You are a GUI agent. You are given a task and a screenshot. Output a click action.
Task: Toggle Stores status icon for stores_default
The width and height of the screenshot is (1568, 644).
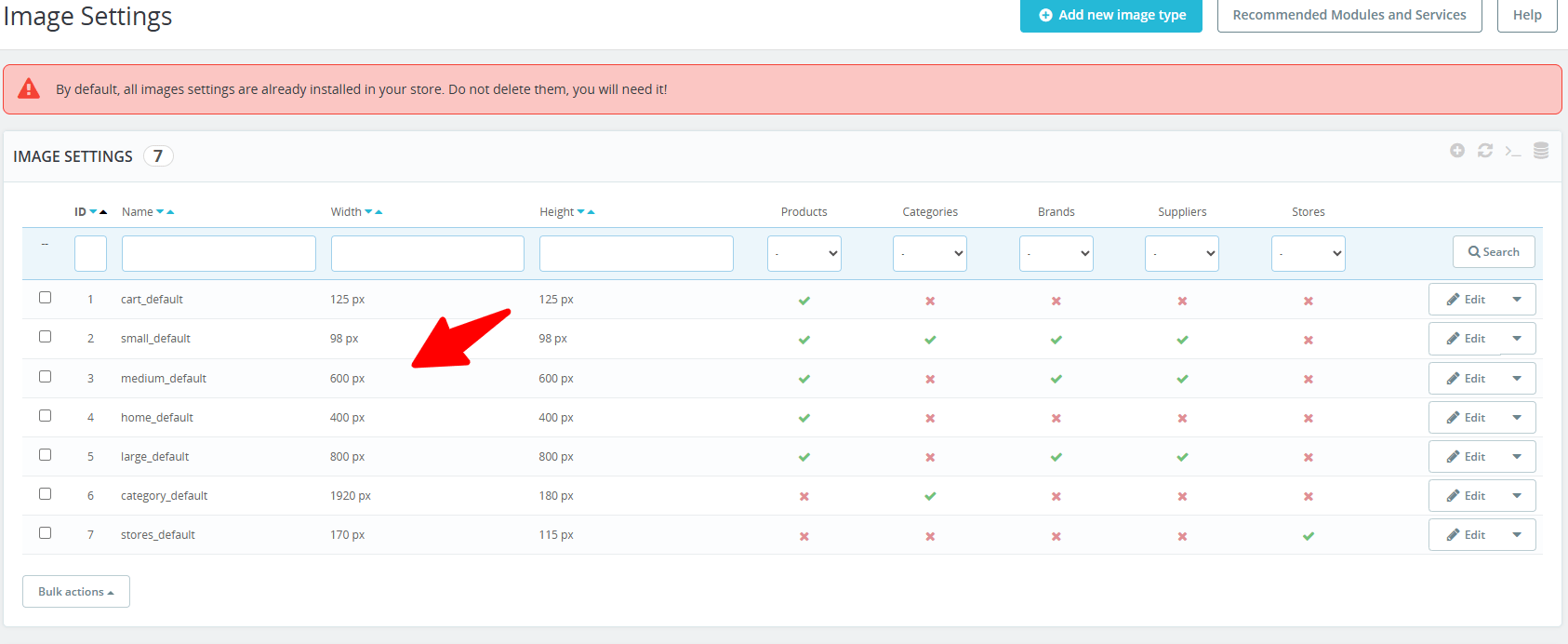(1309, 536)
